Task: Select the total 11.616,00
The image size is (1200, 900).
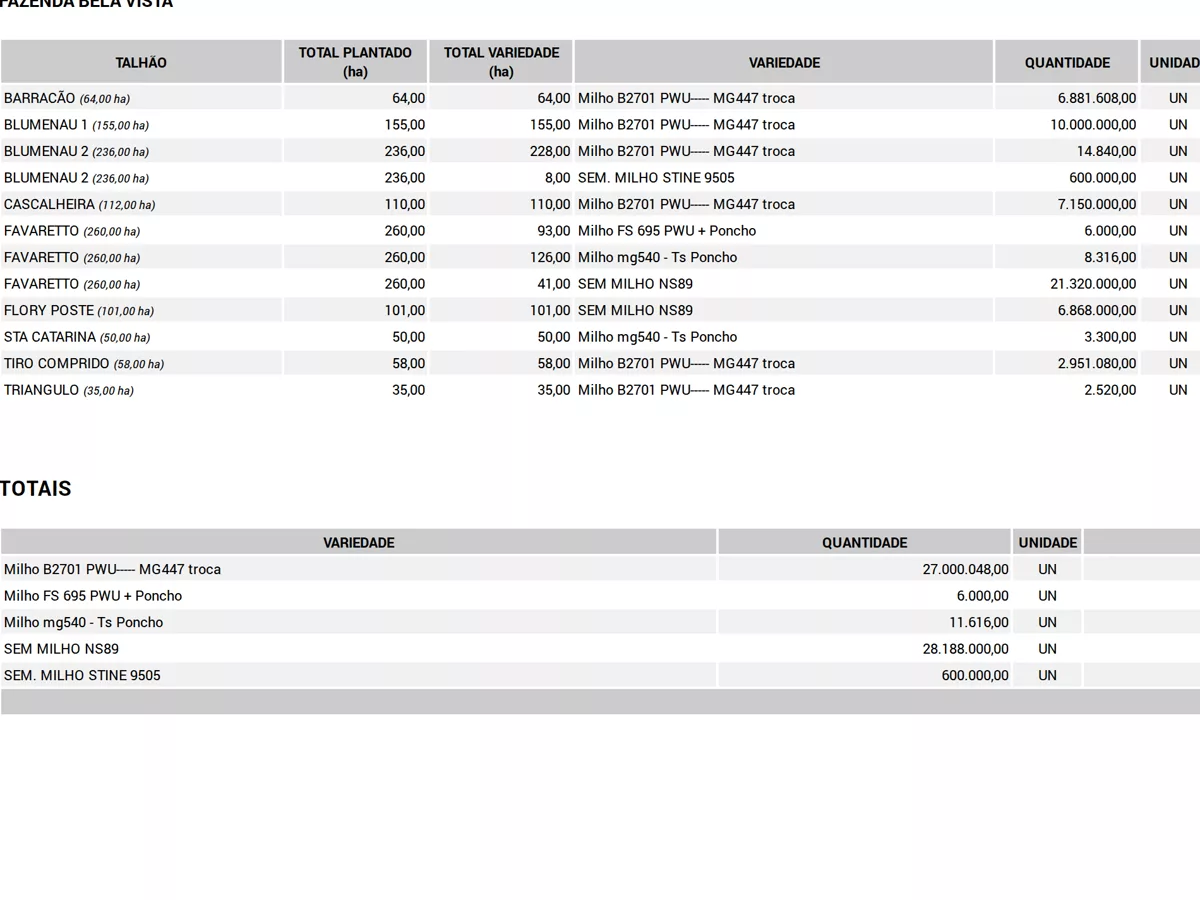Action: pyautogui.click(x=979, y=622)
